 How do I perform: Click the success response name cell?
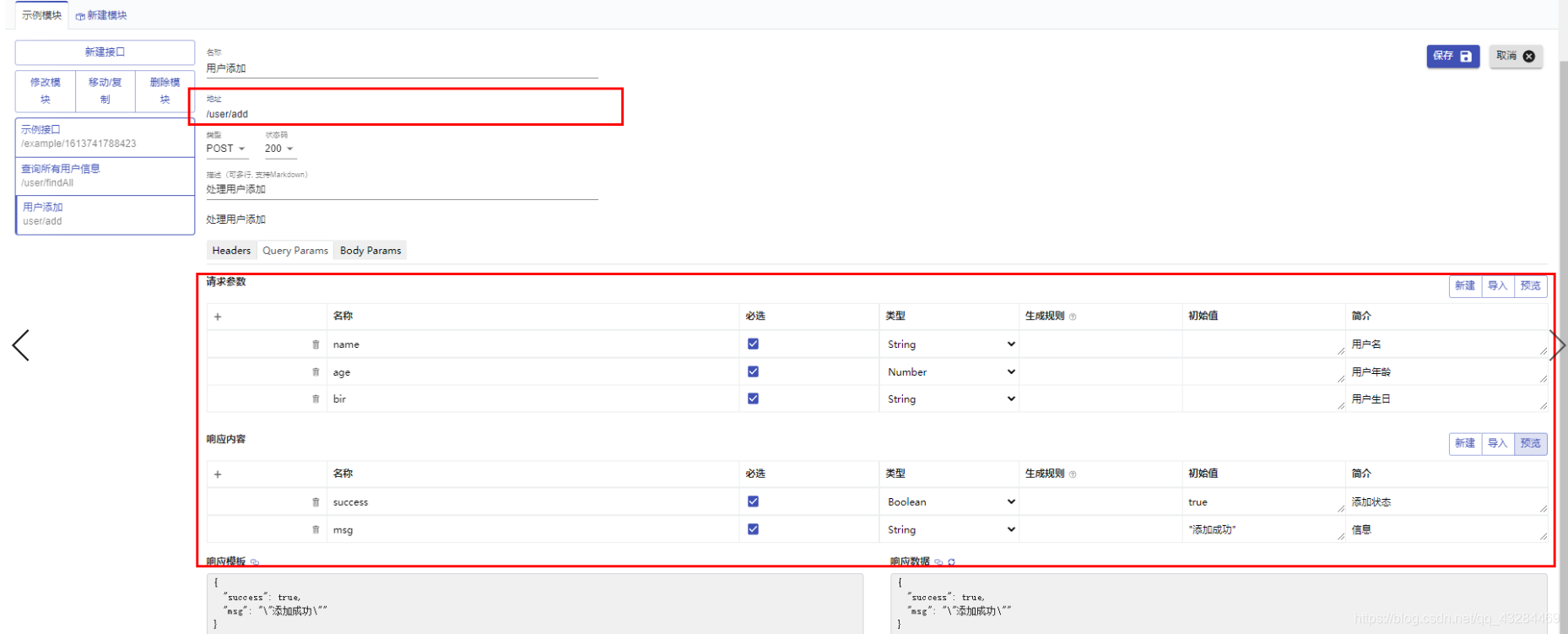[x=533, y=502]
